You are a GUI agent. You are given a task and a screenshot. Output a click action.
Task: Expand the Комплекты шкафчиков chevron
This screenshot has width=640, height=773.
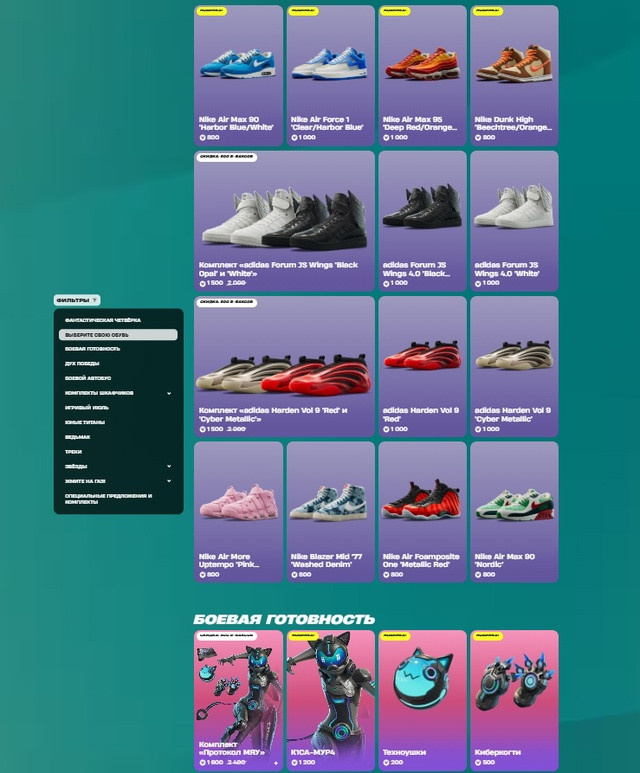point(169,393)
